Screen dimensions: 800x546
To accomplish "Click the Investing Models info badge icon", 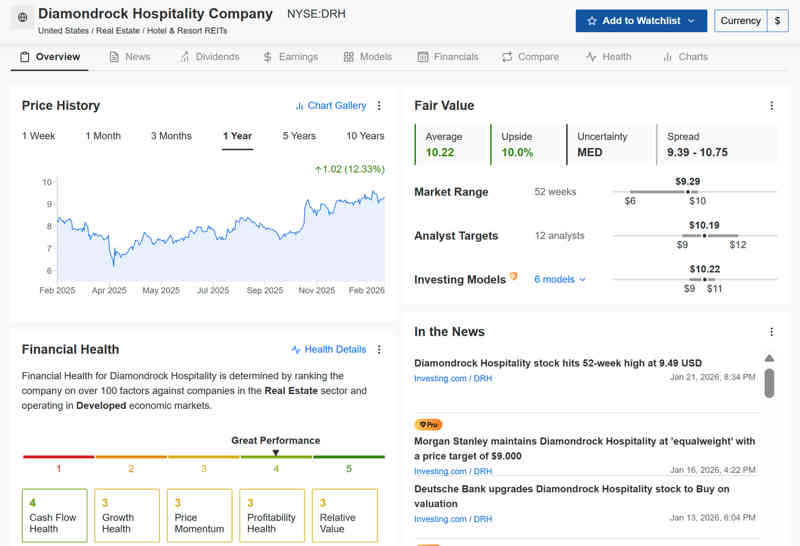I will pos(514,277).
